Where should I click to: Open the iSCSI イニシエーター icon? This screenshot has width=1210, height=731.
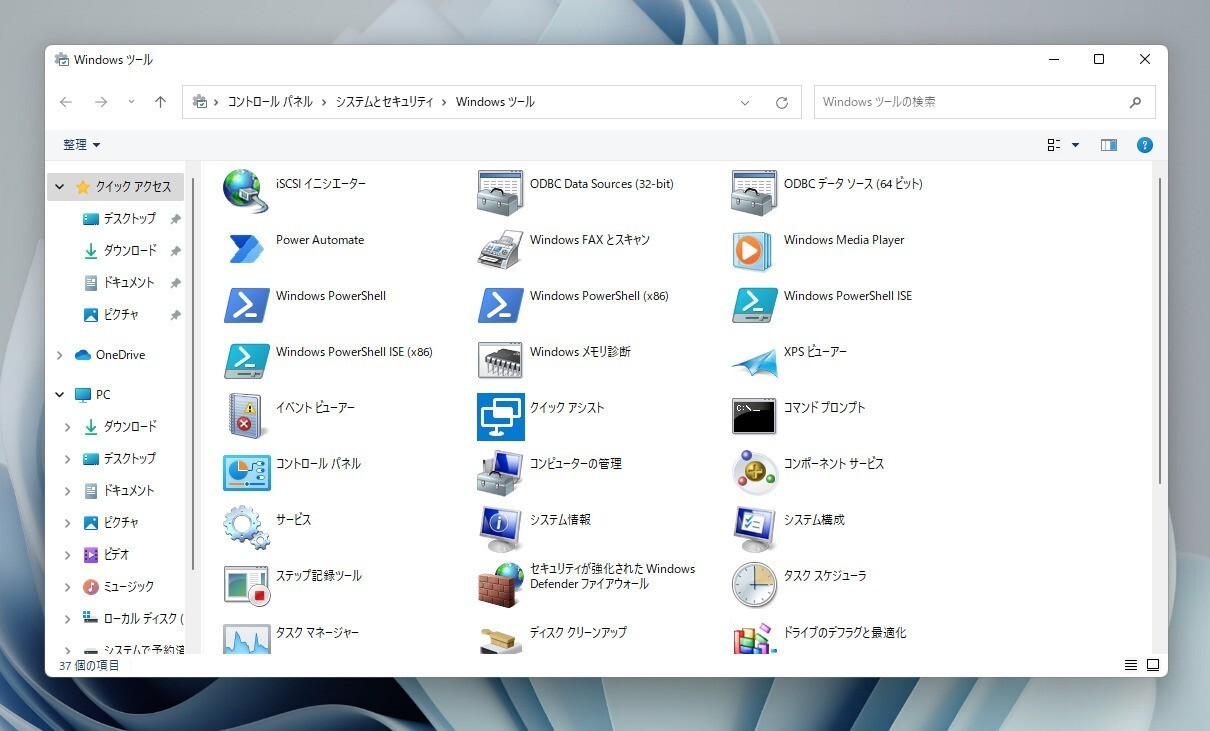point(246,191)
